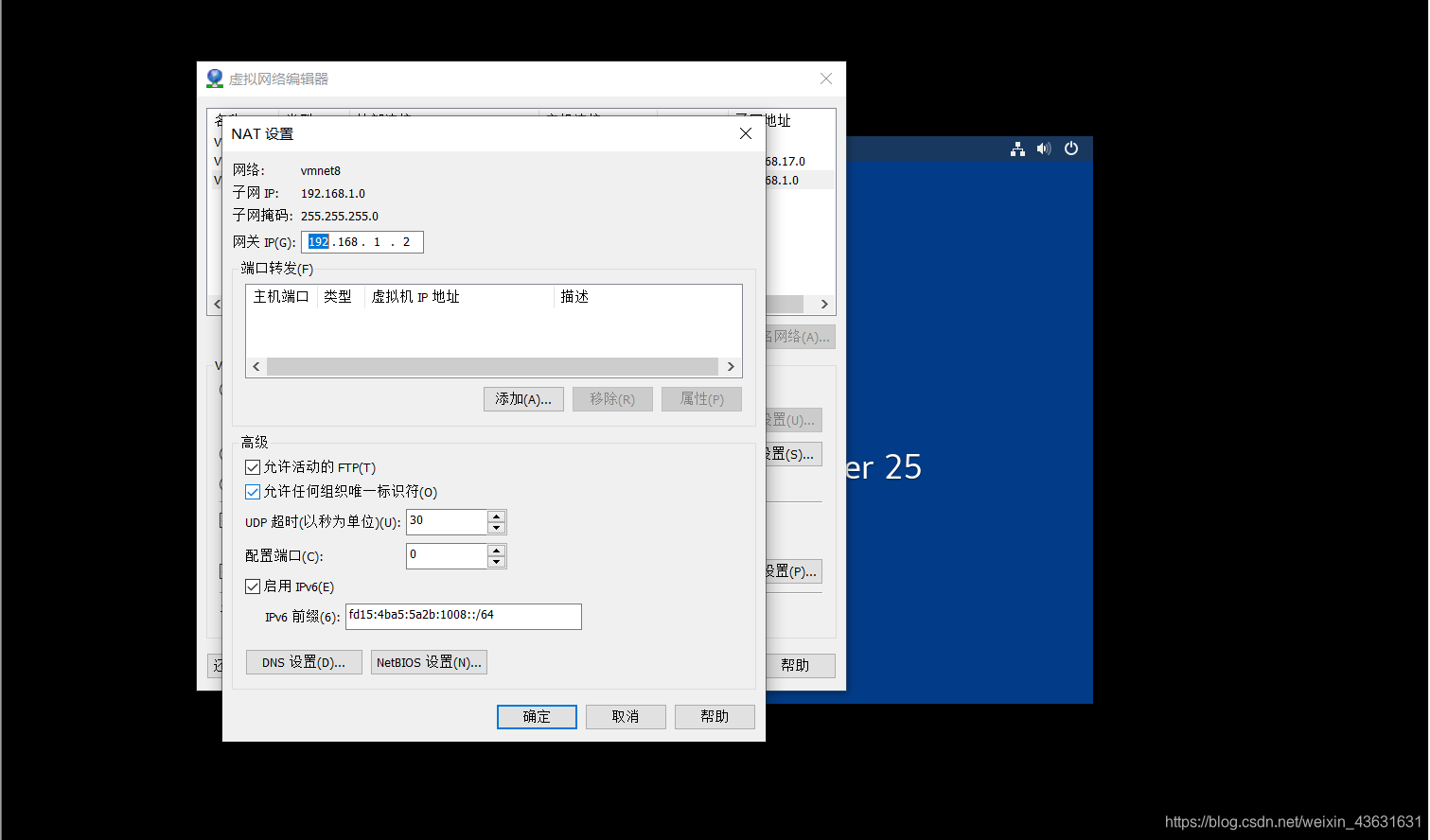Toggle 启用 IPv6 checkbox

[x=253, y=586]
